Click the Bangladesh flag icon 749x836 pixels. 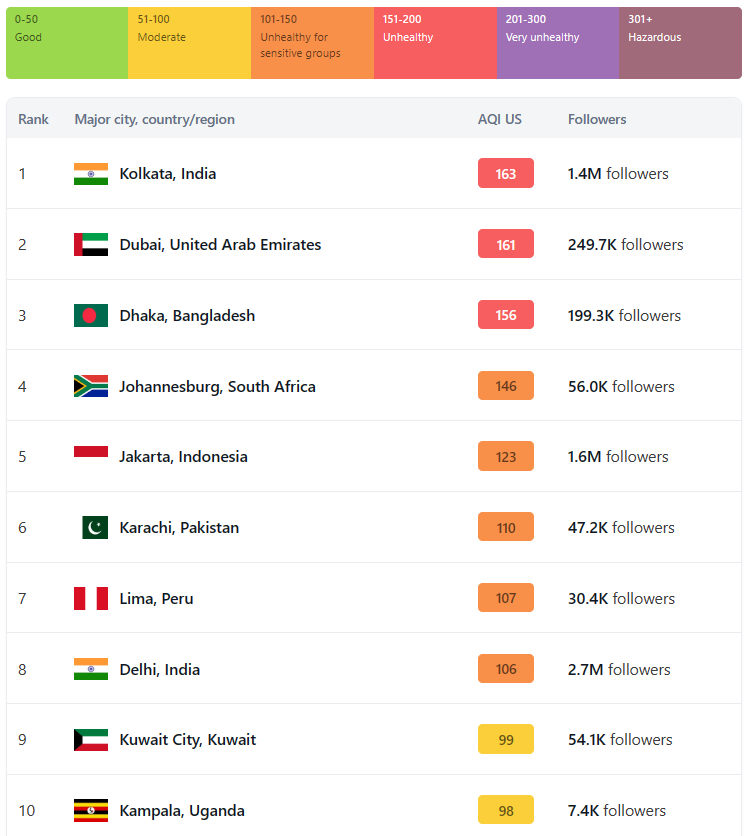point(91,316)
